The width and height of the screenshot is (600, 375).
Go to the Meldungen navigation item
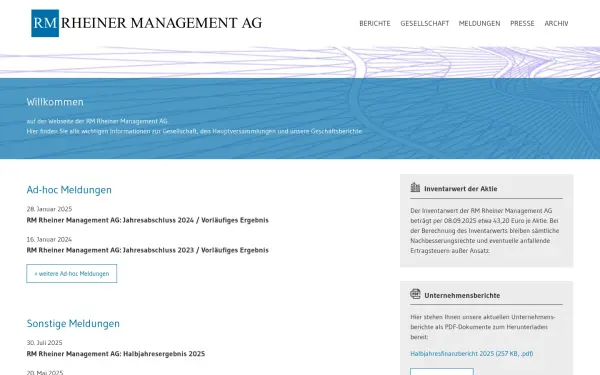[479, 23]
